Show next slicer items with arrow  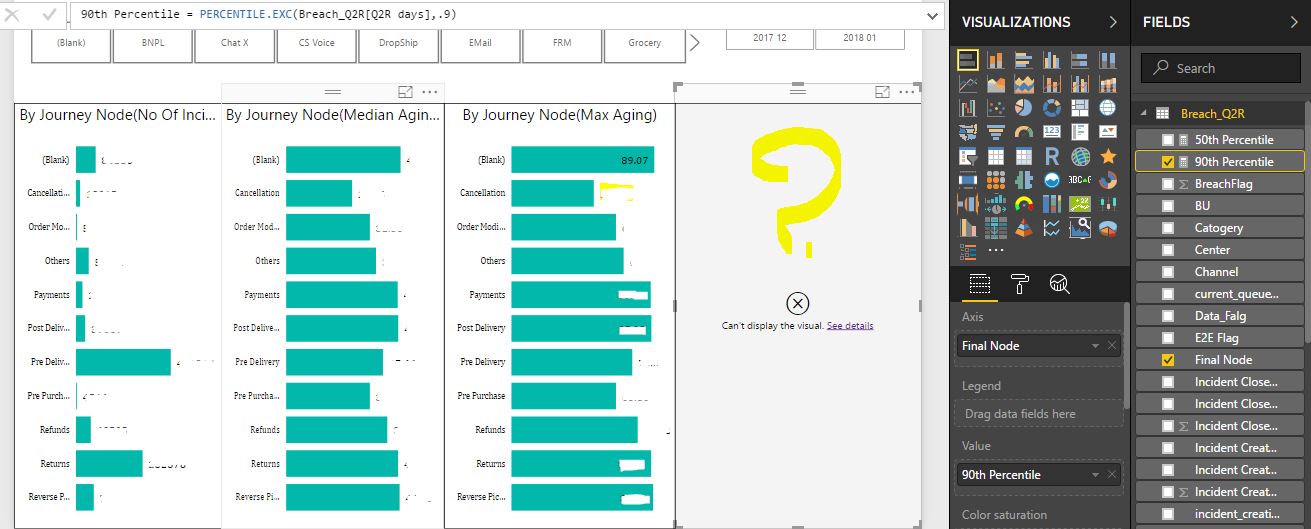[x=696, y=42]
